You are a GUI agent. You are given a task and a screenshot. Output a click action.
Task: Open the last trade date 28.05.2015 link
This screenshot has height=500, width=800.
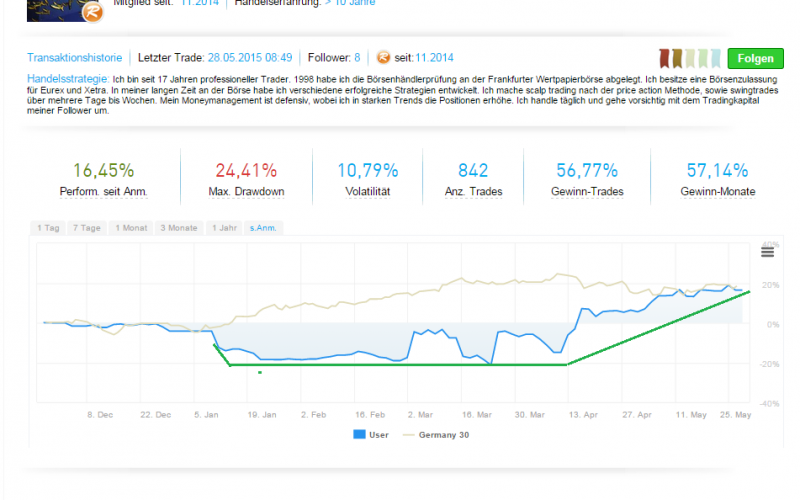tap(251, 57)
